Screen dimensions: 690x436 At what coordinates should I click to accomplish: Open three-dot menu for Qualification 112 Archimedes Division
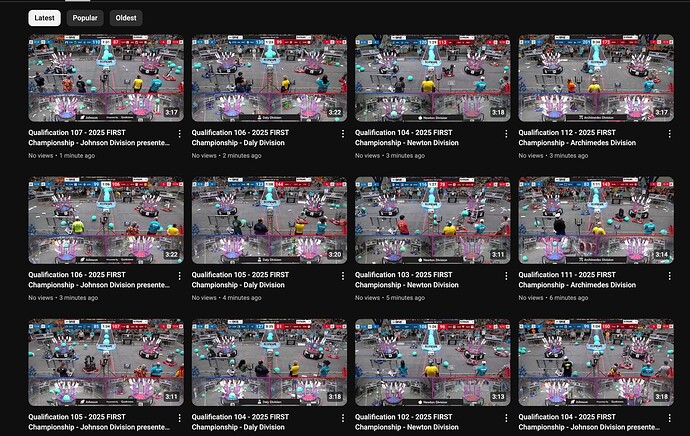[669, 134]
